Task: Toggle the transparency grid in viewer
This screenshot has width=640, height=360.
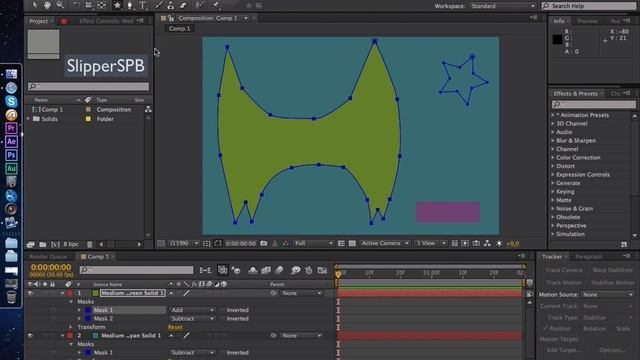Action: coord(352,243)
